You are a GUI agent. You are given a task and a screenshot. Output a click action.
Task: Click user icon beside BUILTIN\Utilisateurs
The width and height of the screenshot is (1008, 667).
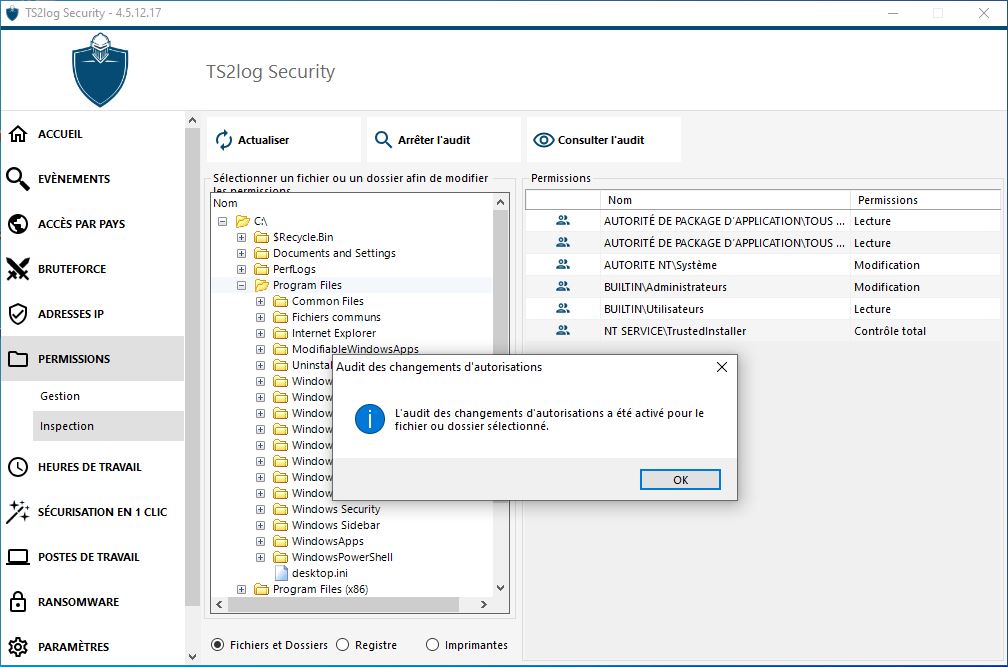click(562, 308)
